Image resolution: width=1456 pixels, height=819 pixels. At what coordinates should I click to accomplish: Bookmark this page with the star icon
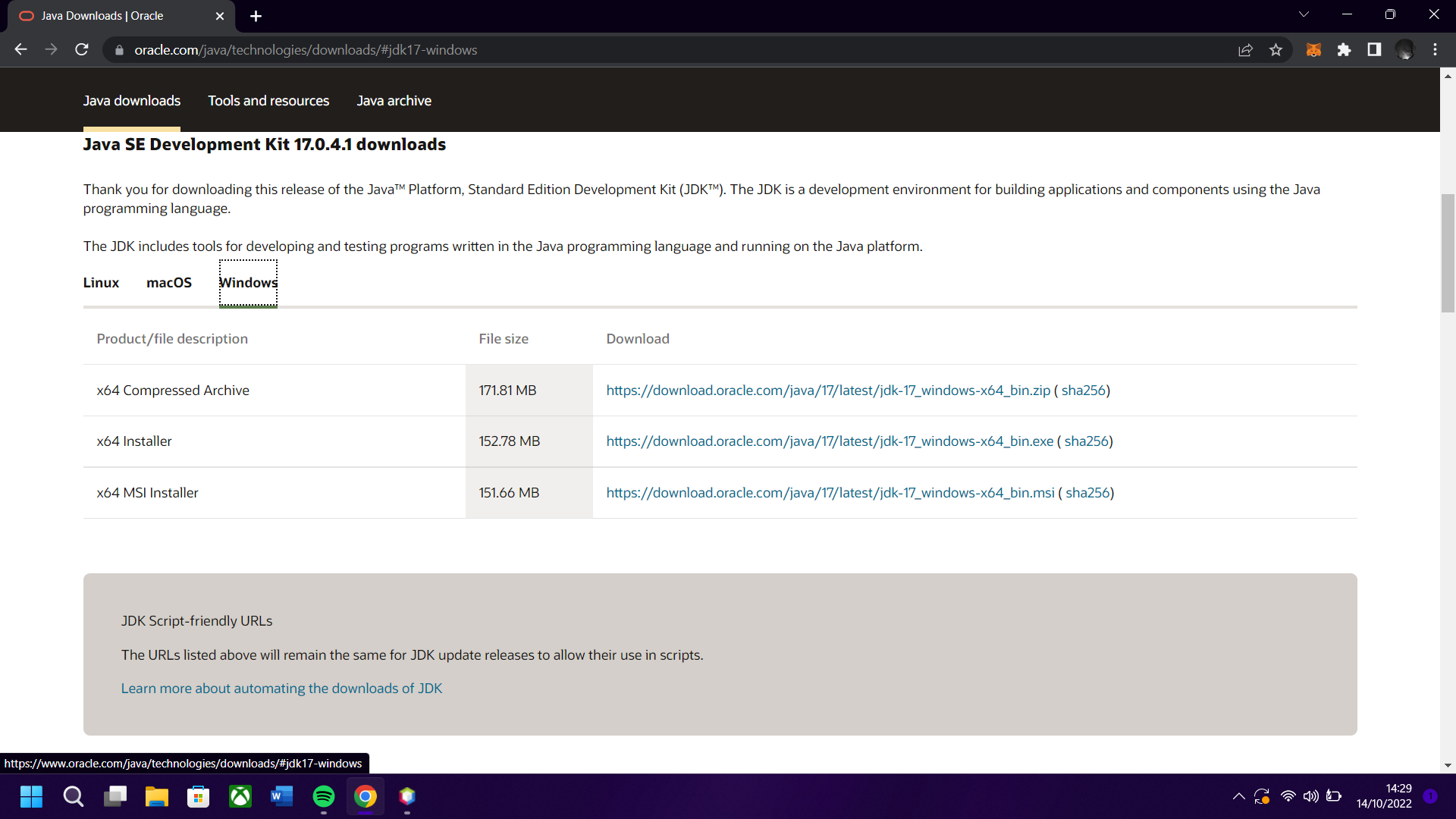[1276, 49]
